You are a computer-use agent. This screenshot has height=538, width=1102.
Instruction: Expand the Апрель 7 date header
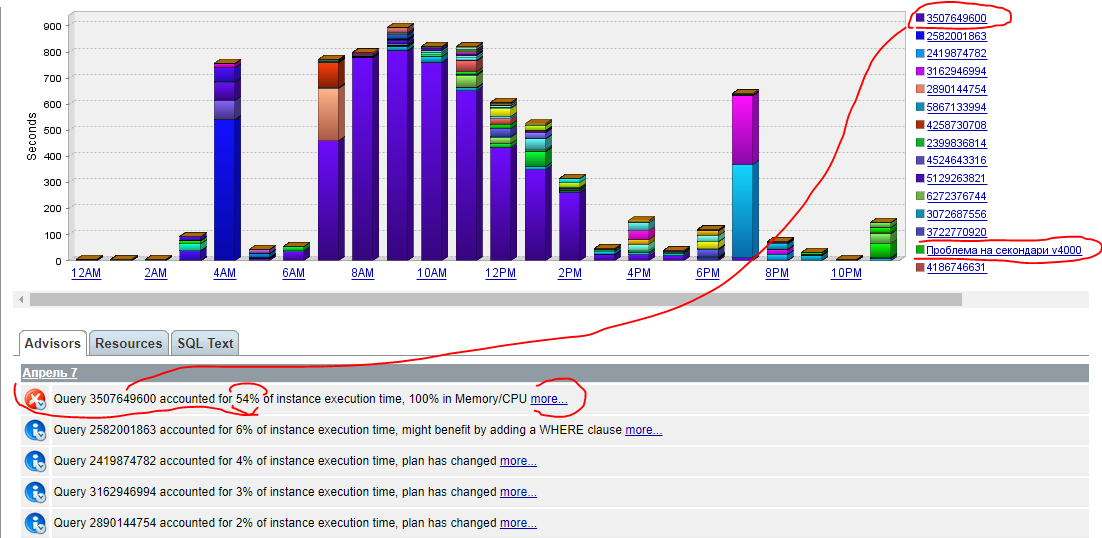point(50,373)
